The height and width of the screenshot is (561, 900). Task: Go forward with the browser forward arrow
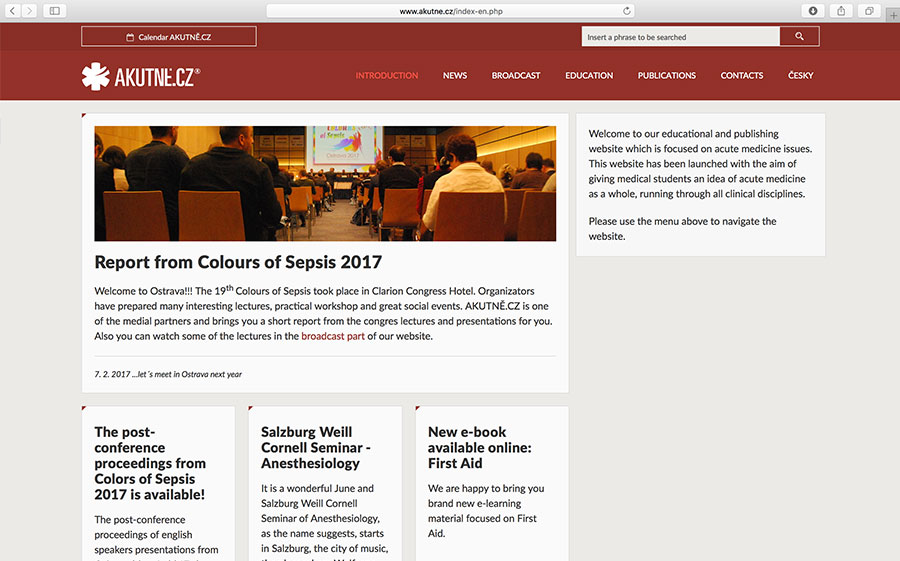click(29, 10)
